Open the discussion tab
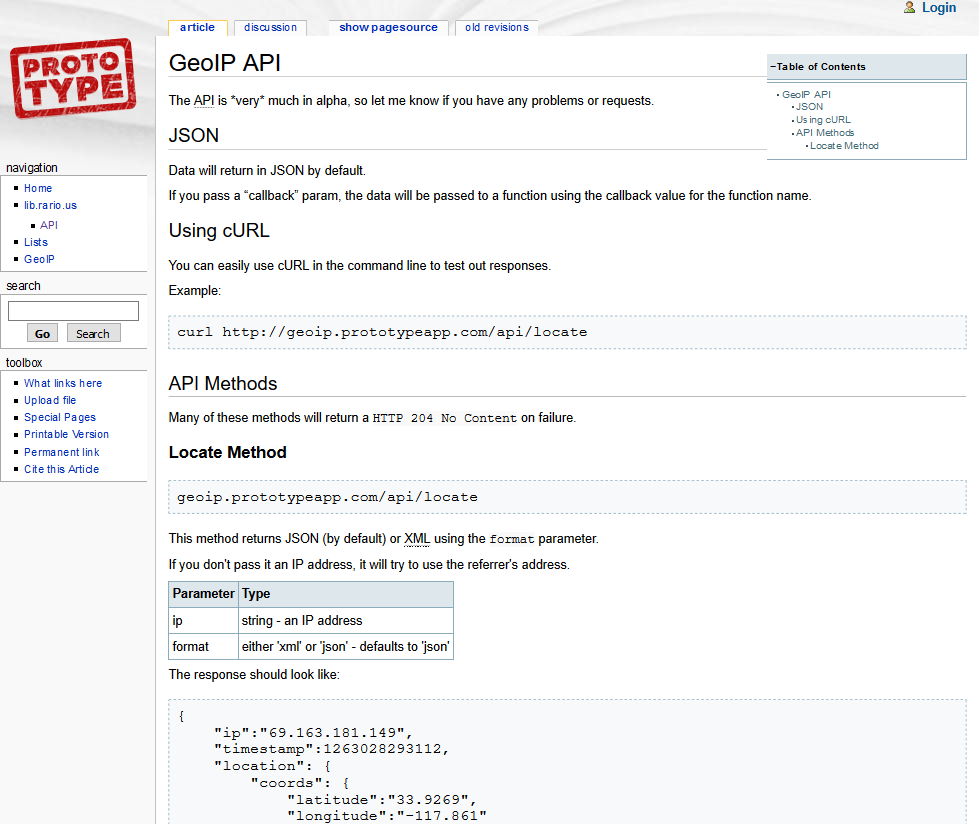Image resolution: width=979 pixels, height=824 pixels. (270, 27)
